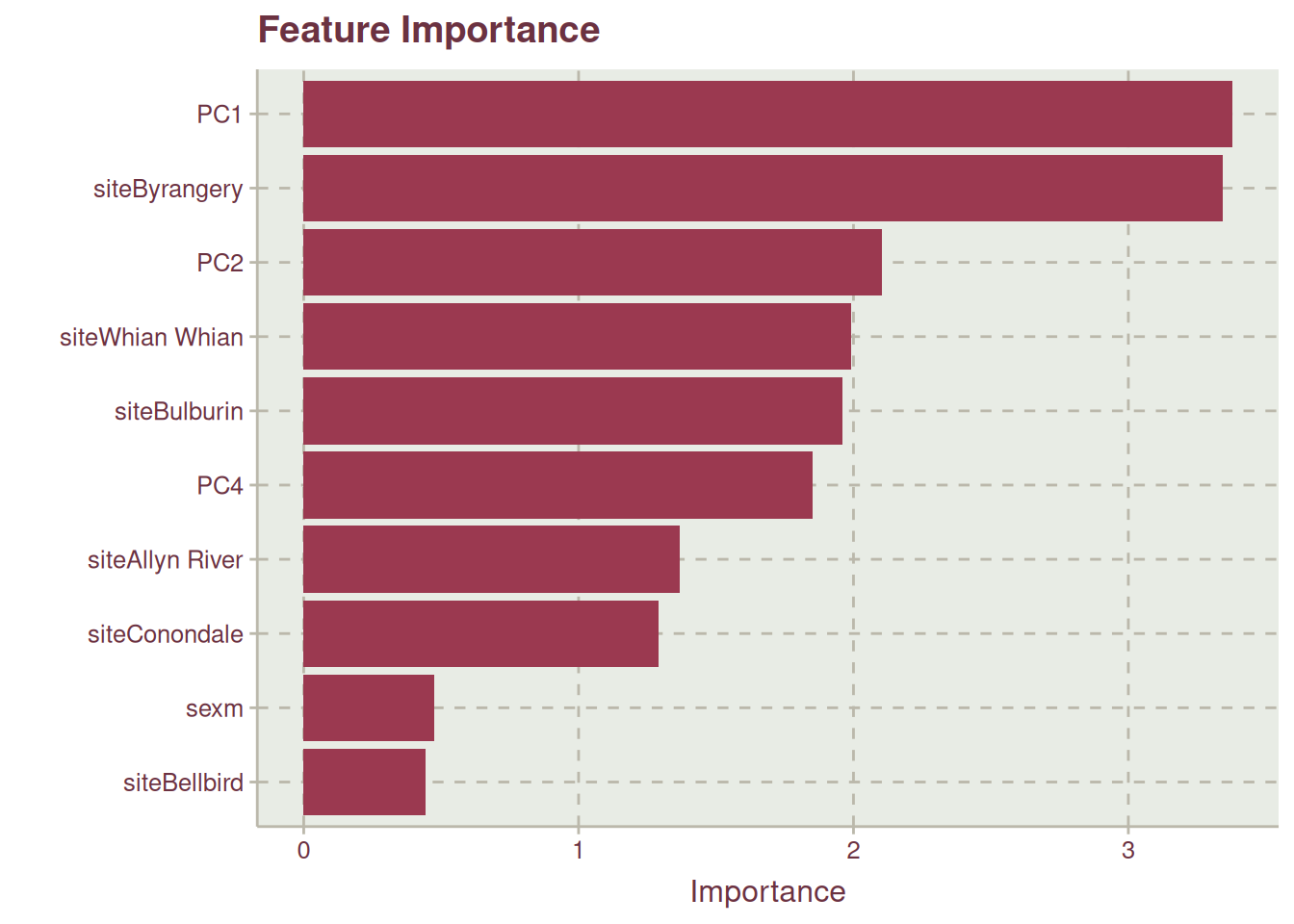Viewport: 1294px width, 924px height.
Task: Click the x-axis tick label 3
Action: (1128, 851)
